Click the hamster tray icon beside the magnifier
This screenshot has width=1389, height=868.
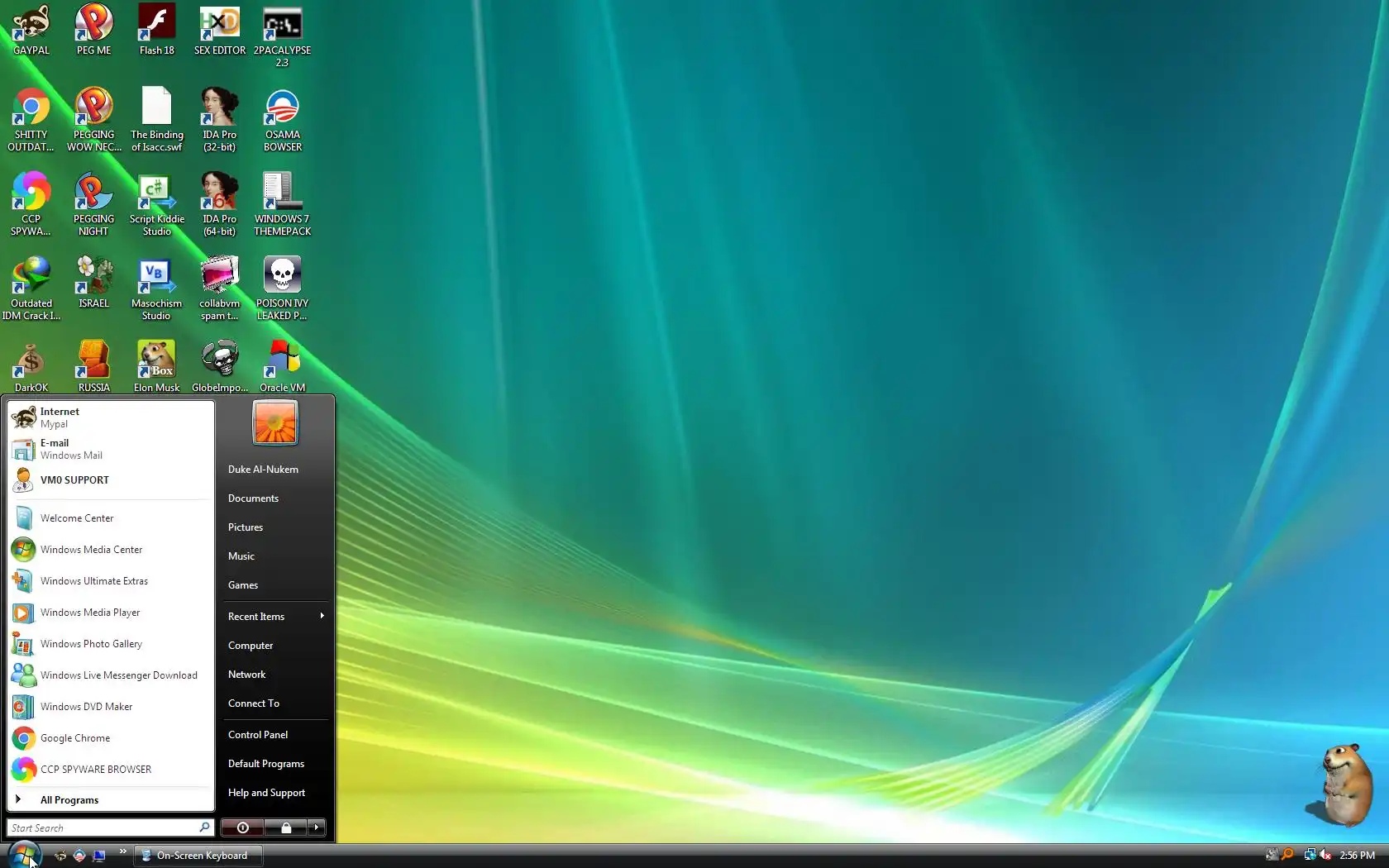[x=1272, y=855]
